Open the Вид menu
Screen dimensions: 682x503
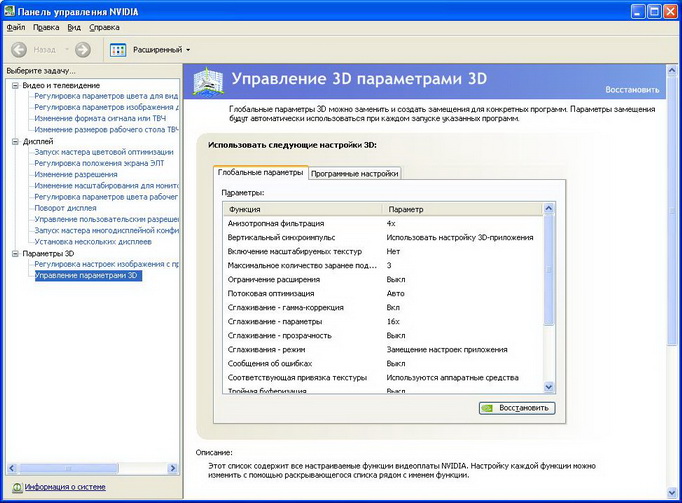click(74, 27)
